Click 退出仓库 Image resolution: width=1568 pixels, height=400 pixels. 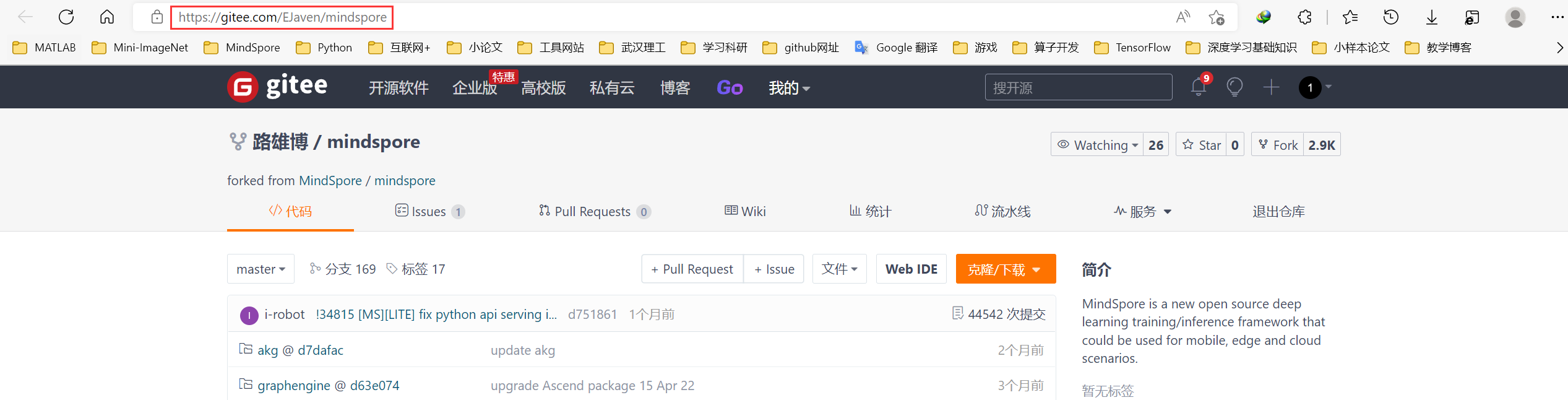pos(1278,211)
